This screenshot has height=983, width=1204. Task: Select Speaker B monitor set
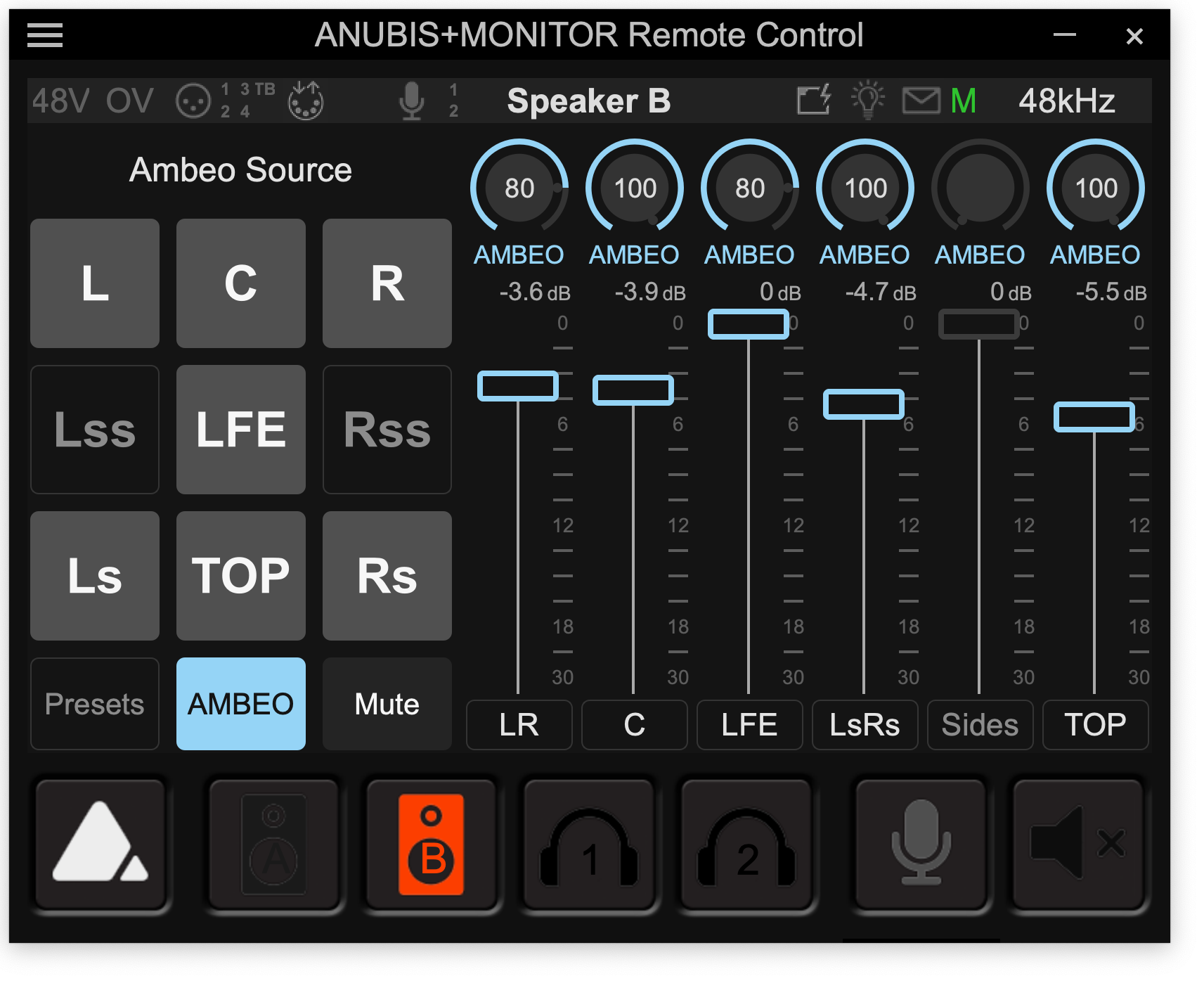pos(431,844)
